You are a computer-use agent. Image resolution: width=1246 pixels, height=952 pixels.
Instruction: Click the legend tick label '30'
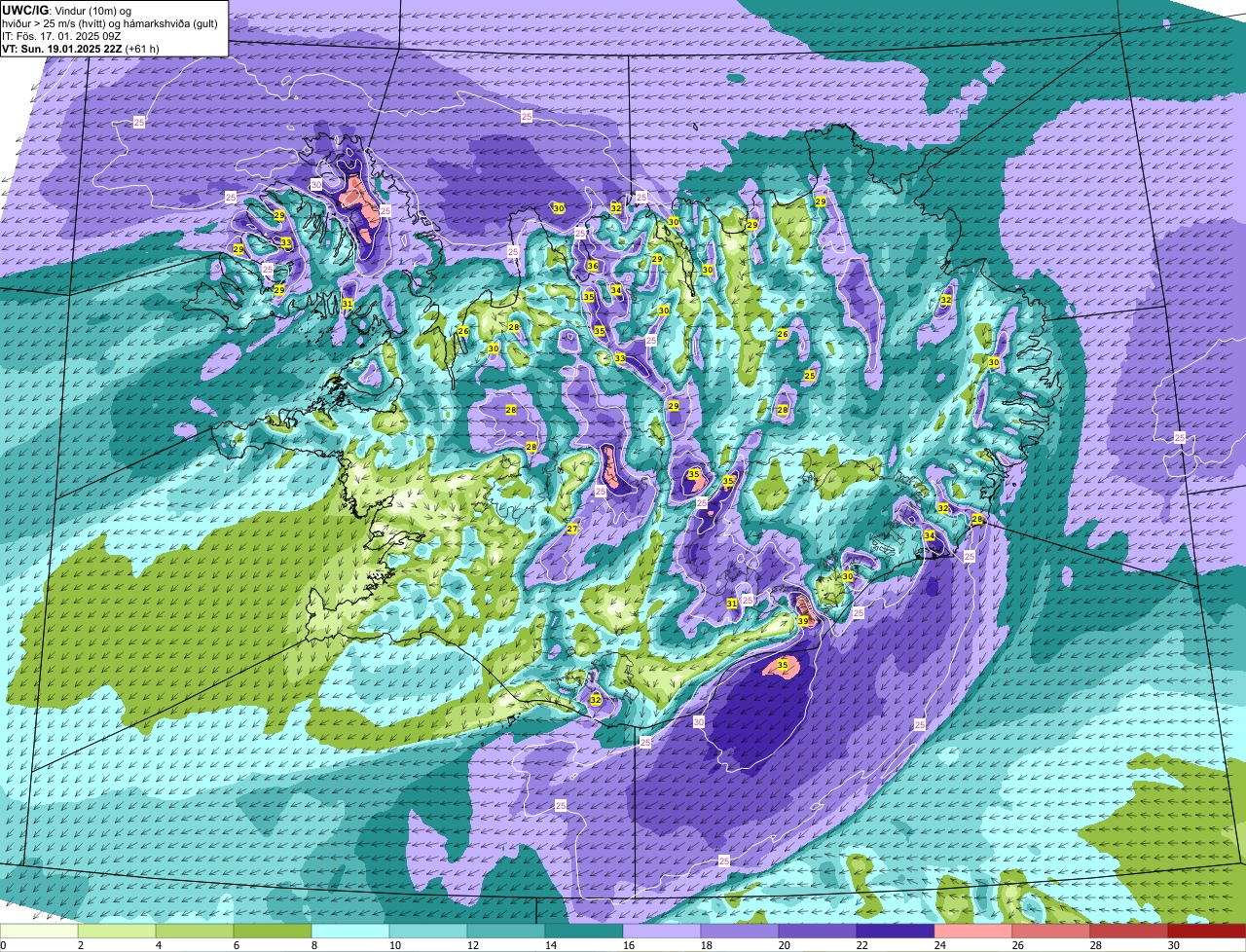(x=1174, y=945)
